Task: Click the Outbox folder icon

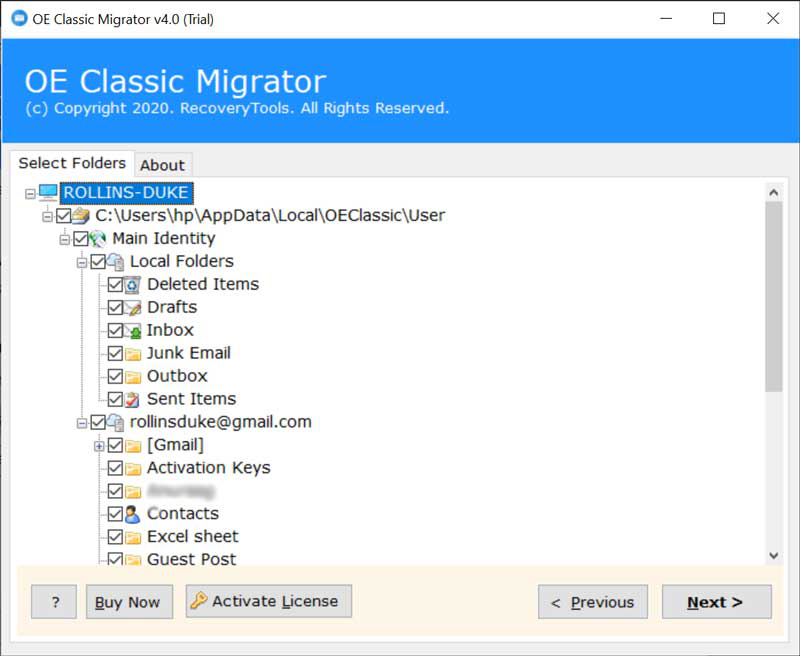Action: [133, 376]
